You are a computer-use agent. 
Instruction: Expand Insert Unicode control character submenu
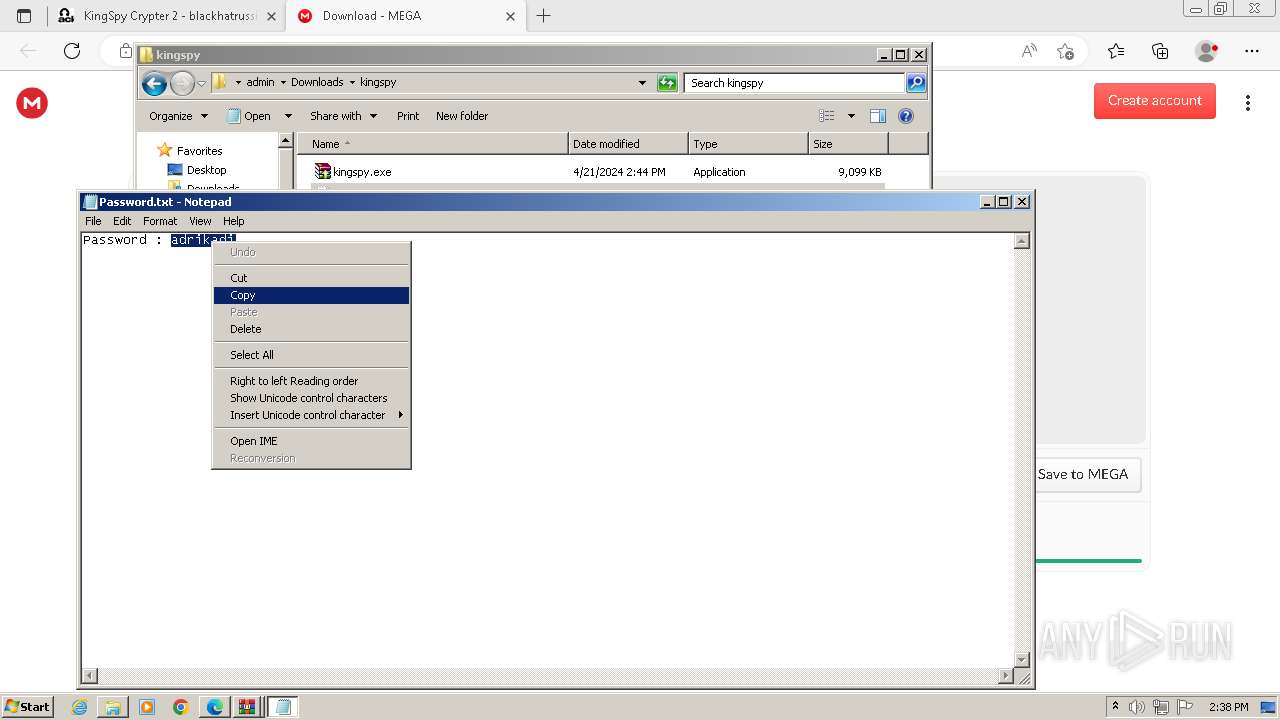click(311, 415)
